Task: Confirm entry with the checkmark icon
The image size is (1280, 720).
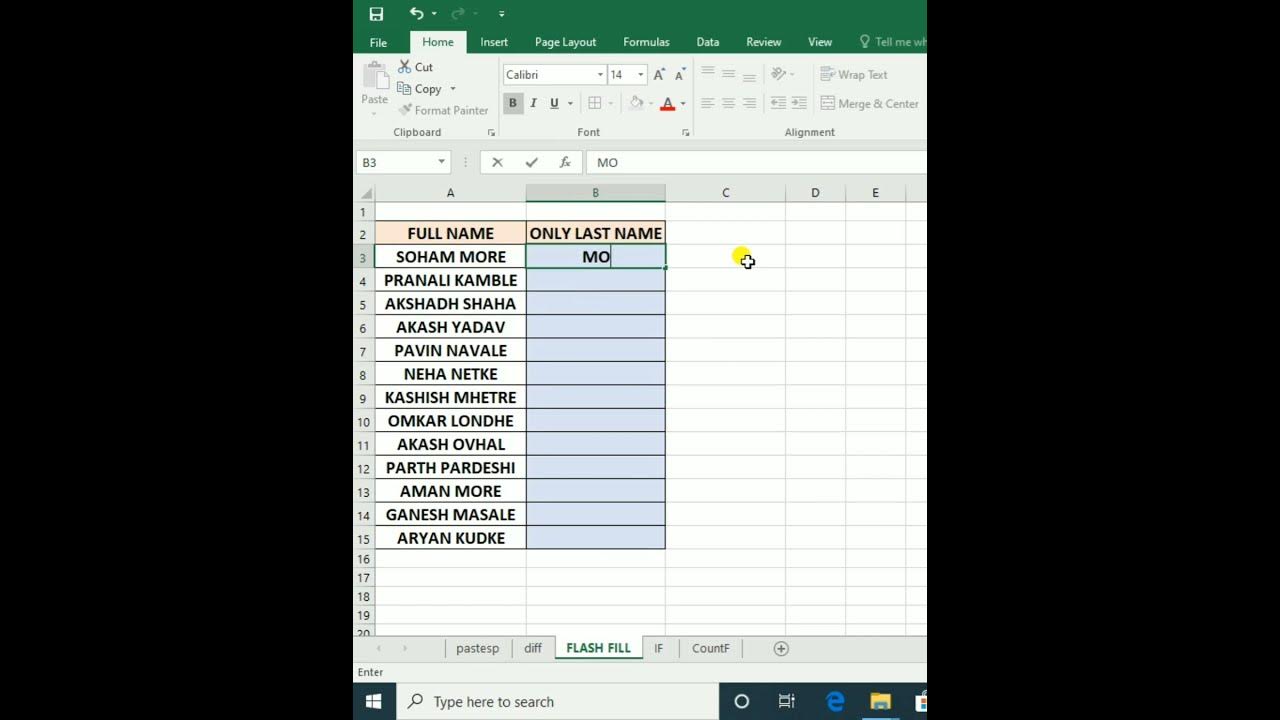Action: (x=531, y=162)
